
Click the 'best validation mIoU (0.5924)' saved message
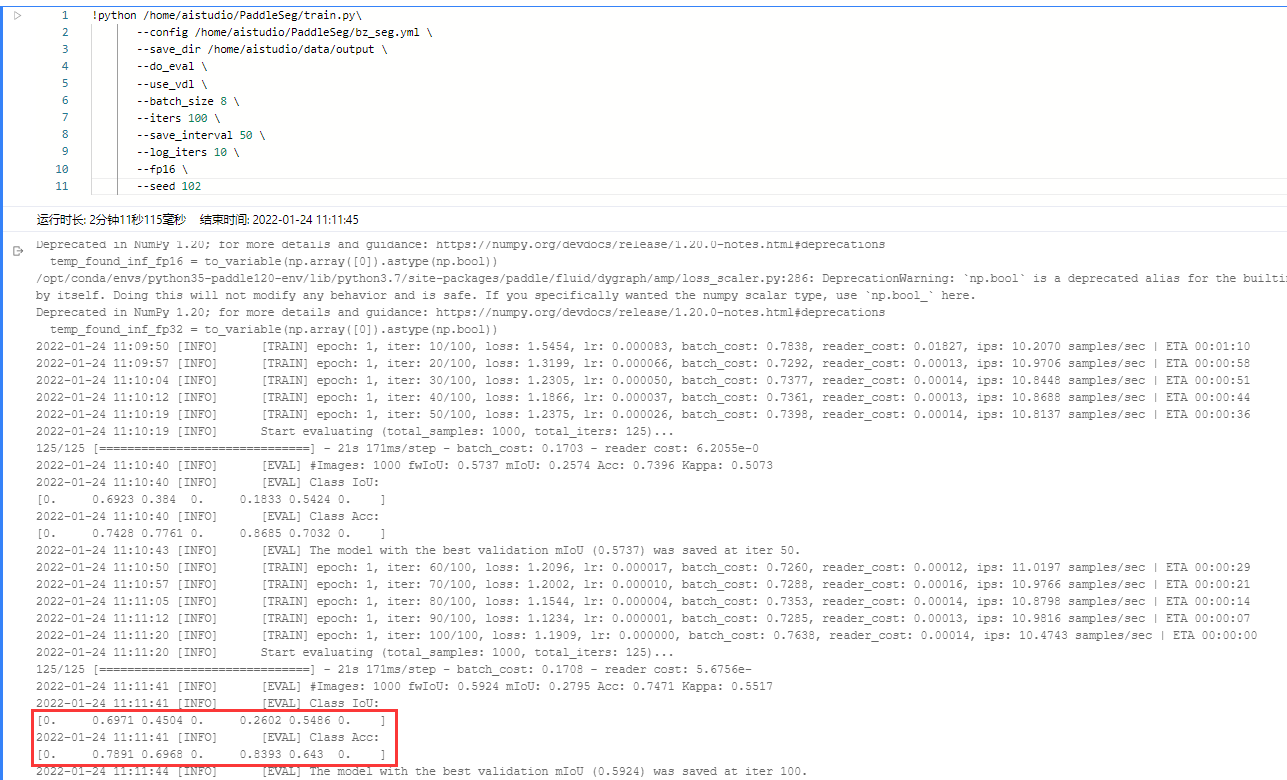click(x=421, y=771)
